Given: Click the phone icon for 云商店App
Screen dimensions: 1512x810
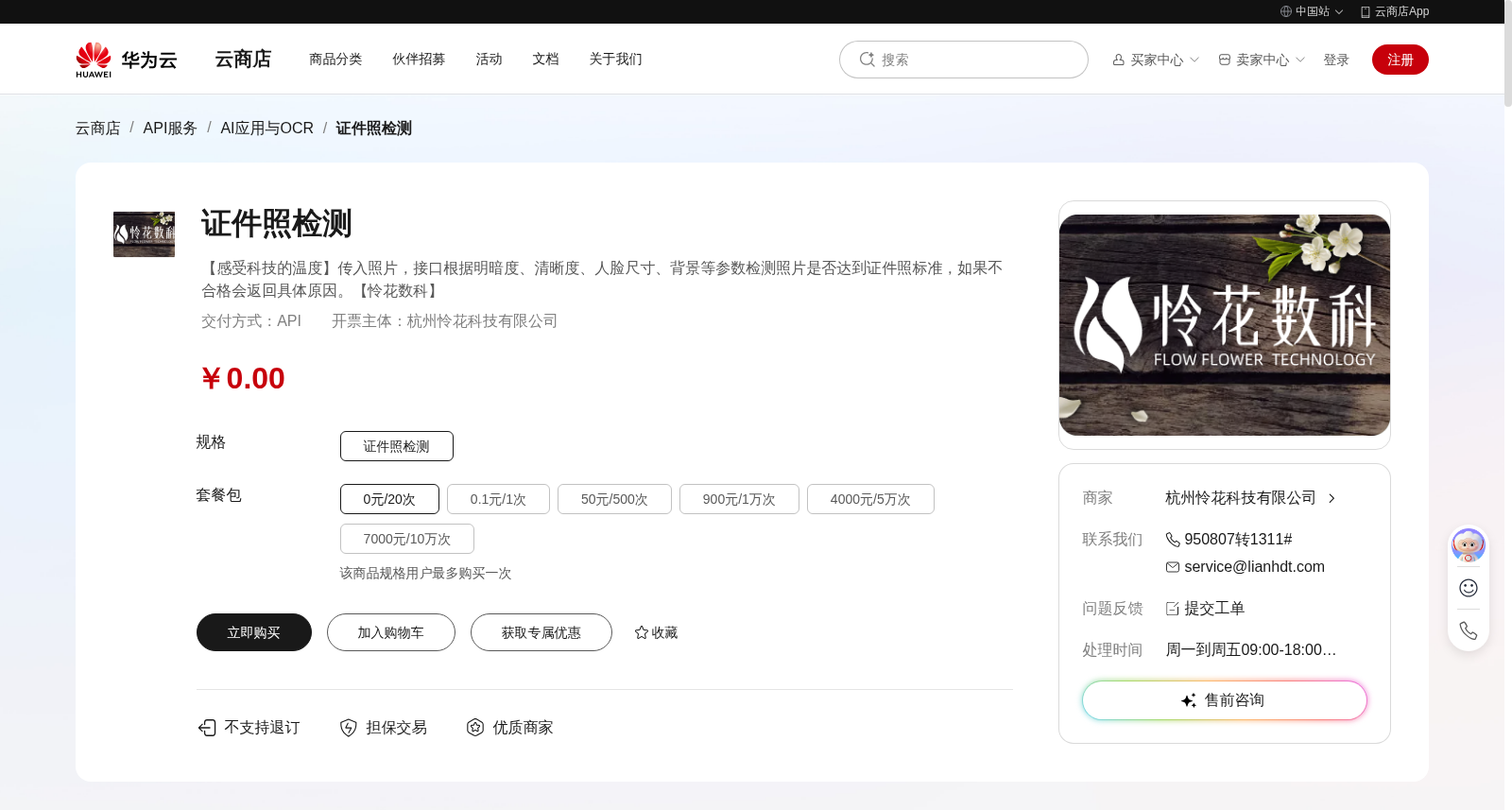Looking at the screenshot, I should point(1366,11).
